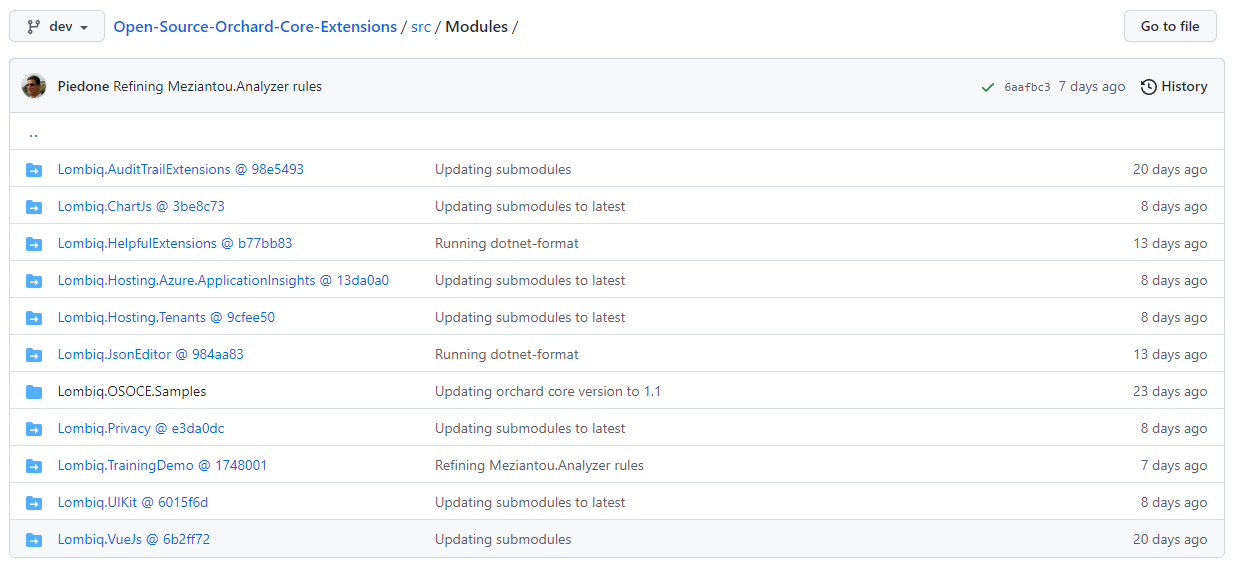1238x571 pixels.
Task: Open Lombiq.TrainingDemo @ 1748001 submodule
Action: [x=163, y=465]
